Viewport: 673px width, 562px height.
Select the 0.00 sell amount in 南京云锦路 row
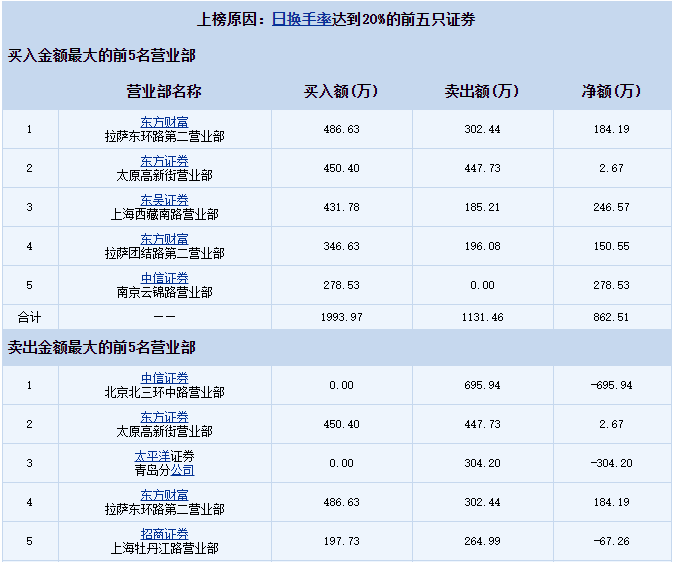(x=482, y=286)
